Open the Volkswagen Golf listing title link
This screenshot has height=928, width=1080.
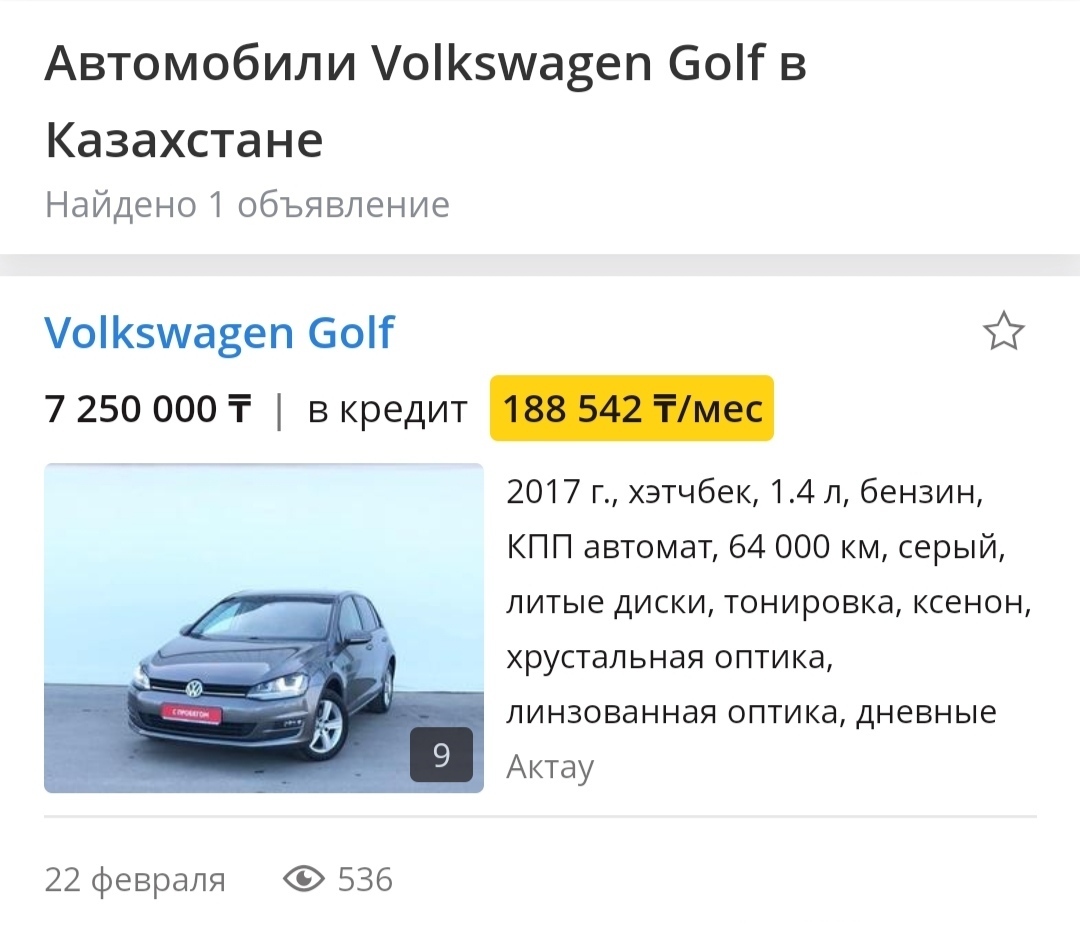pos(219,333)
